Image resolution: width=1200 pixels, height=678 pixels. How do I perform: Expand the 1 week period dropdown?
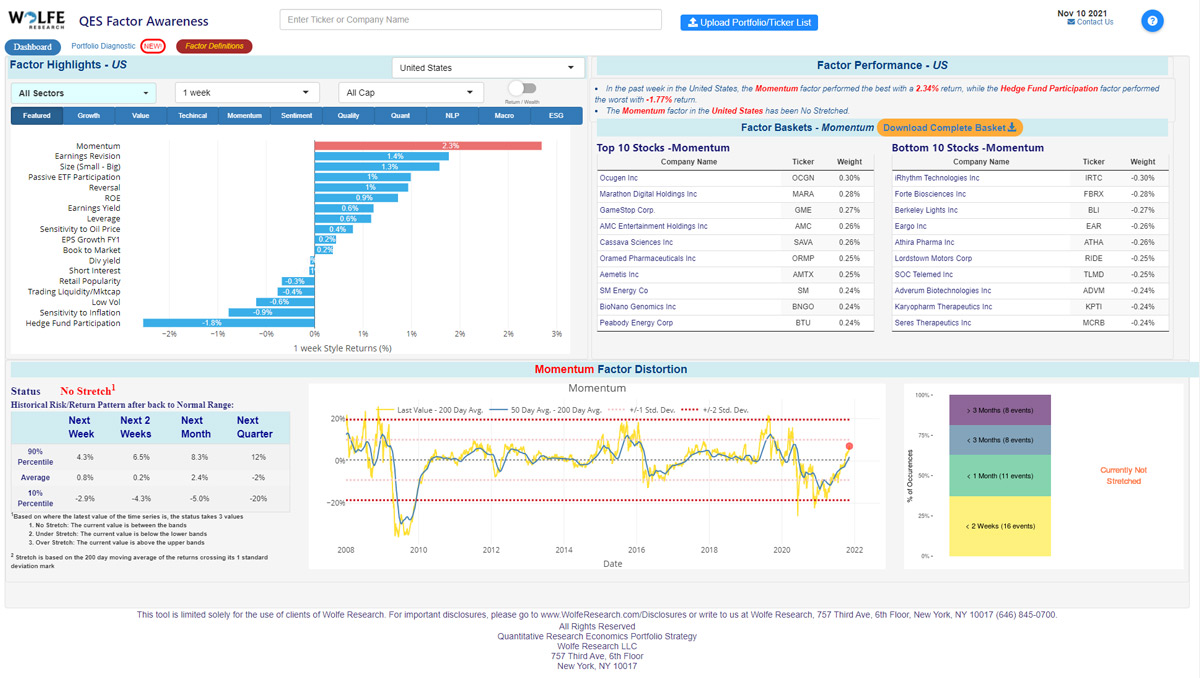click(247, 93)
